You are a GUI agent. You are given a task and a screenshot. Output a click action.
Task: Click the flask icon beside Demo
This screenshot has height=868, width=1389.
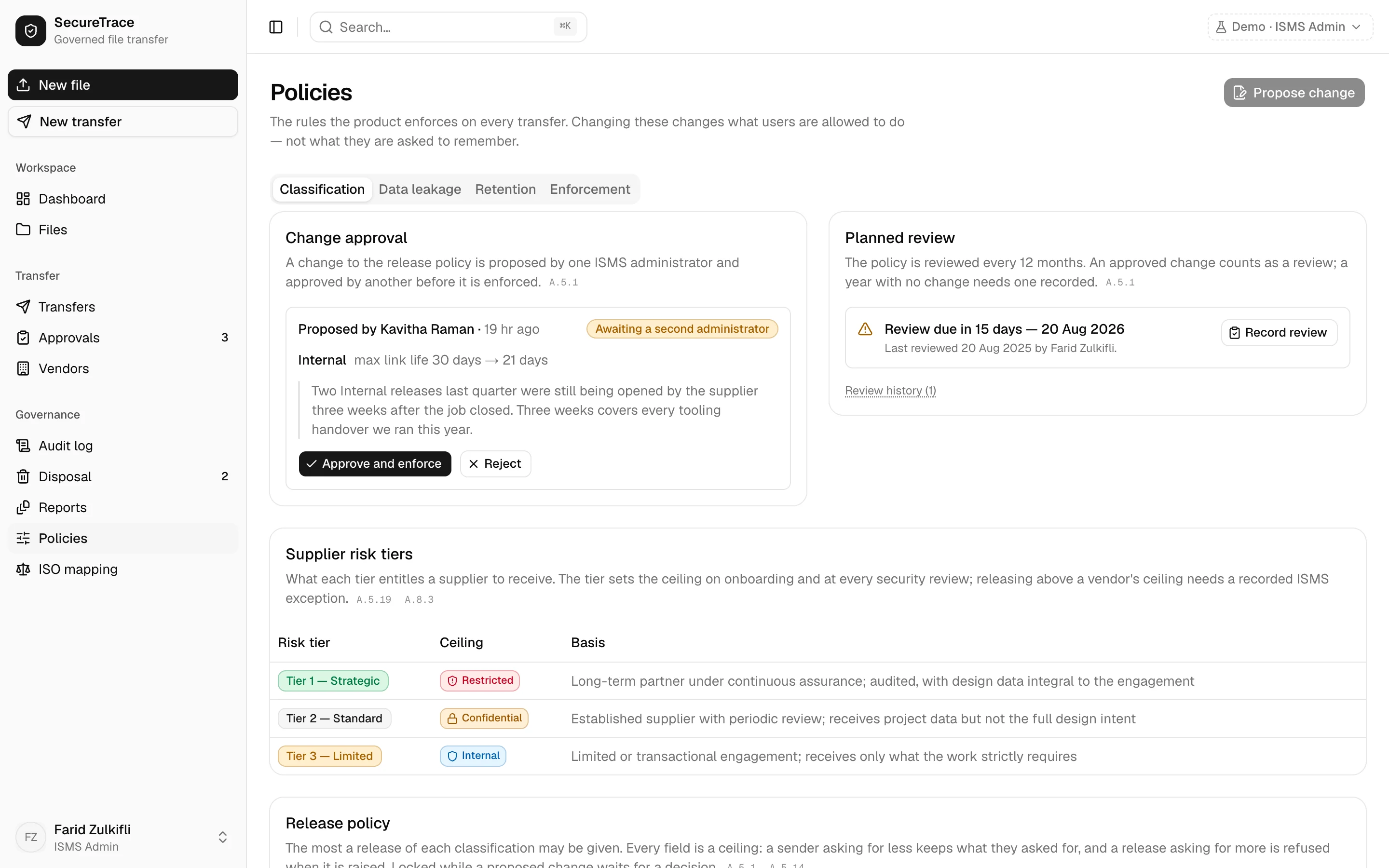pos(1221,27)
